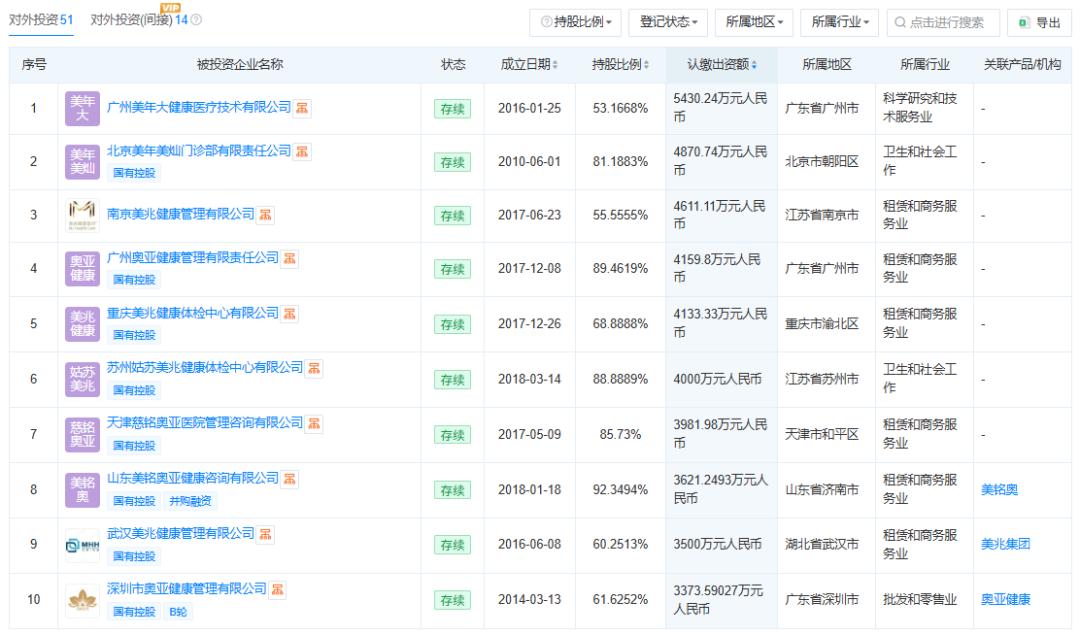Open 重庆美兆健康体检中心有限公司 link
Image resolution: width=1080 pixels, height=635 pixels.
[193, 314]
